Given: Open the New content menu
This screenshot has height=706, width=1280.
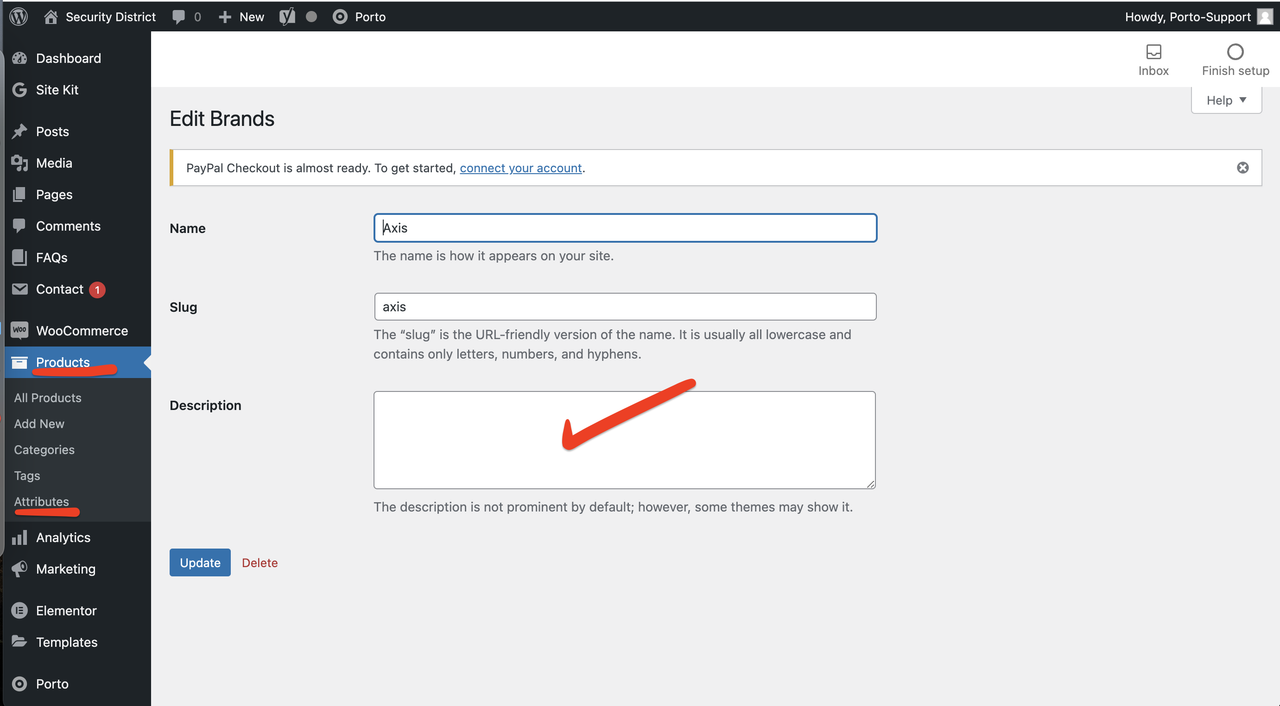Looking at the screenshot, I should [x=241, y=17].
